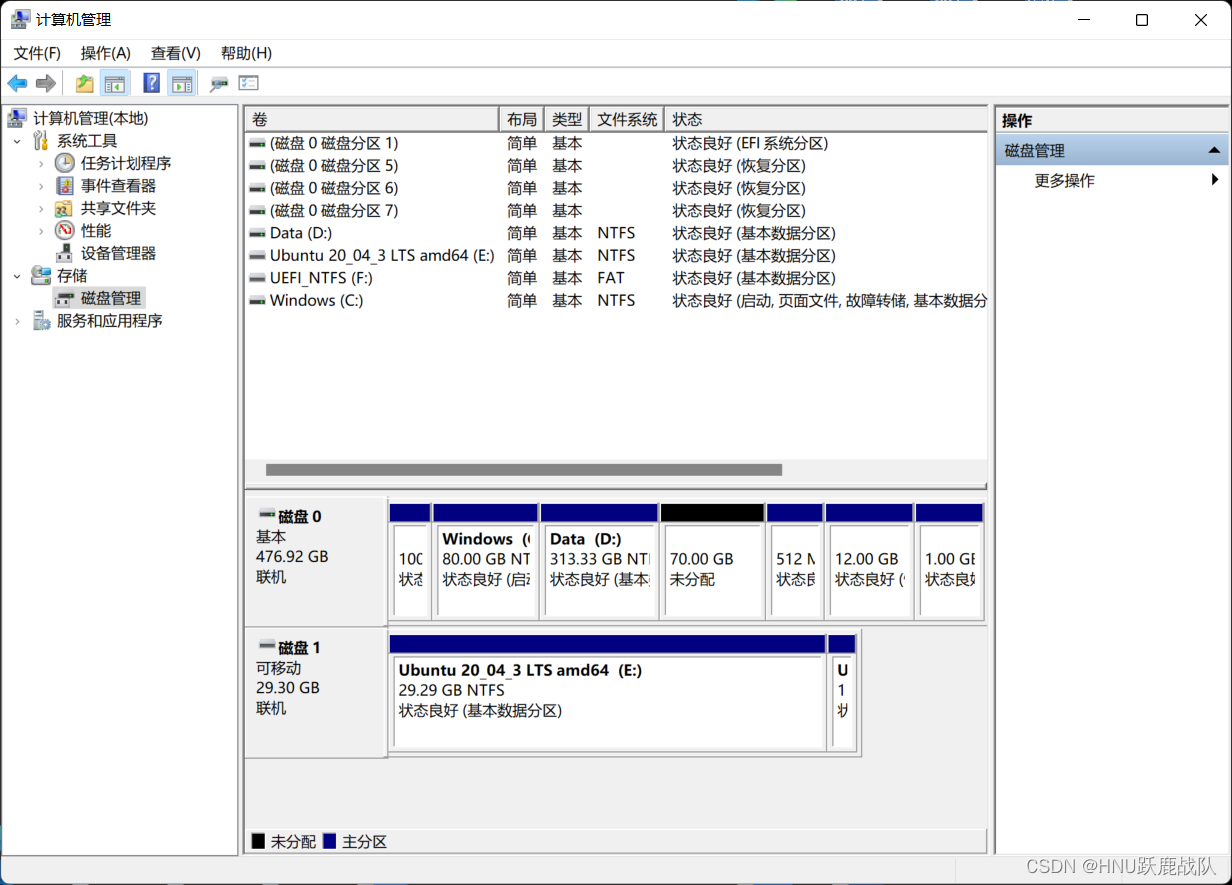
Task: Expand the 事件查看器 node
Action: (41, 186)
